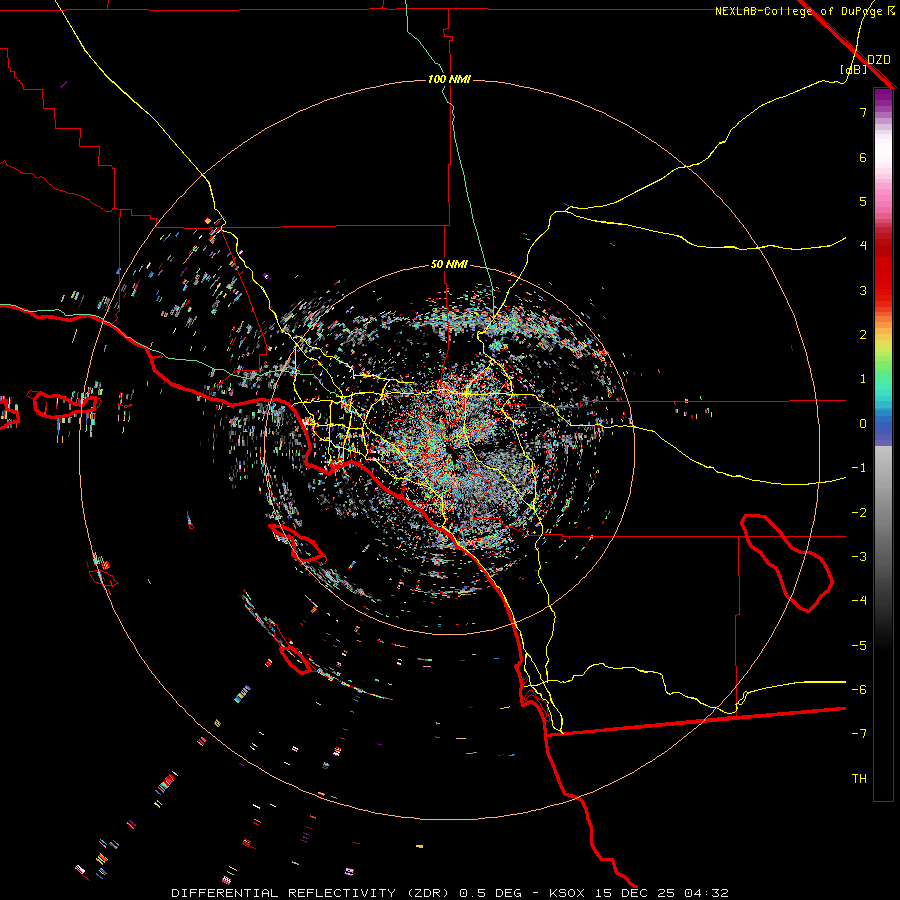Click the 5 value on the color scale
This screenshot has width=900, height=900.
pos(863,201)
